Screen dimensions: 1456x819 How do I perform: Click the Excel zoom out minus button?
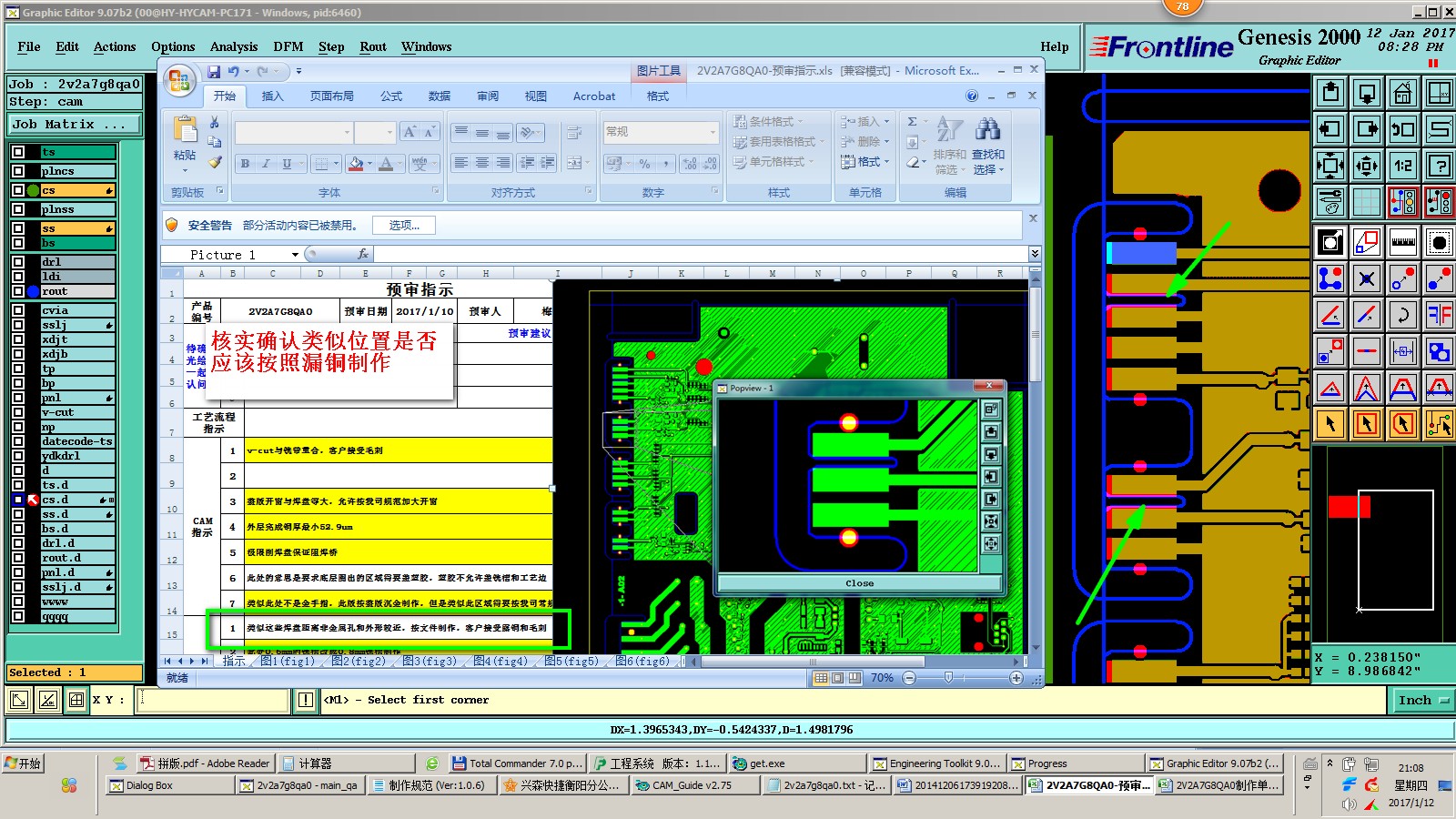click(x=908, y=678)
